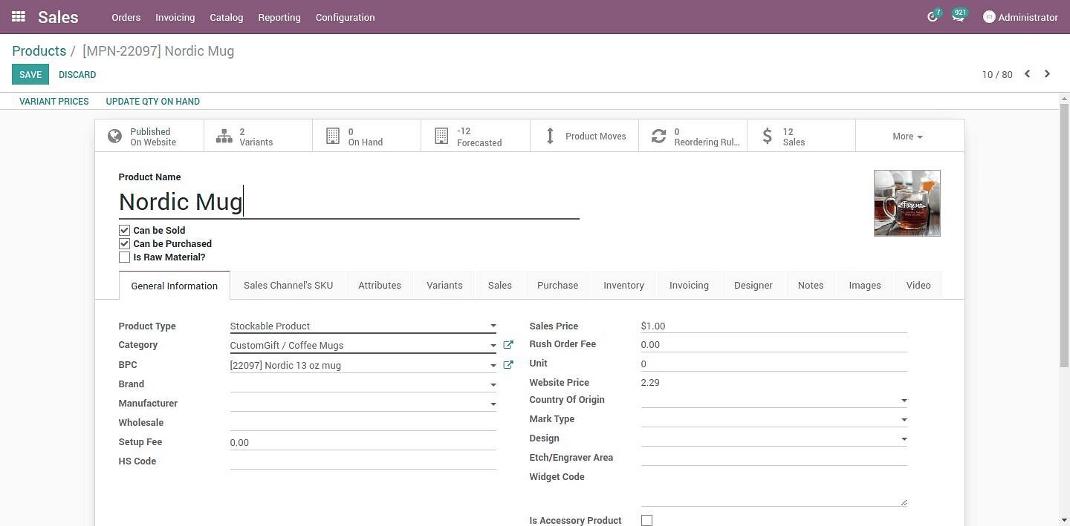This screenshot has width=1070, height=526.
Task: Toggle the Can be Purchased checkbox
Action: [124, 244]
